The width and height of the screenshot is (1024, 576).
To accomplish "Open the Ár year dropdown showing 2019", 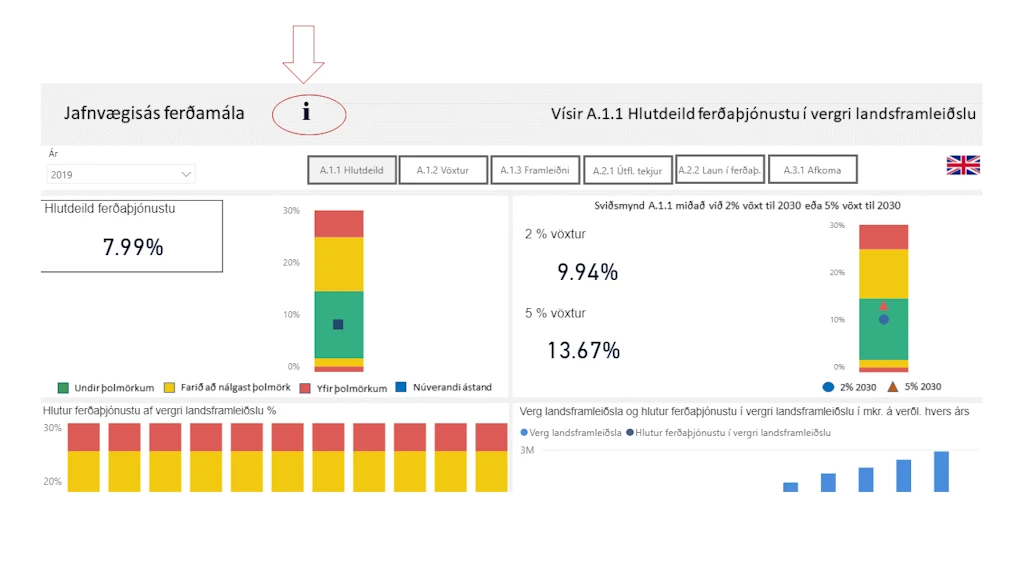I will (x=121, y=174).
